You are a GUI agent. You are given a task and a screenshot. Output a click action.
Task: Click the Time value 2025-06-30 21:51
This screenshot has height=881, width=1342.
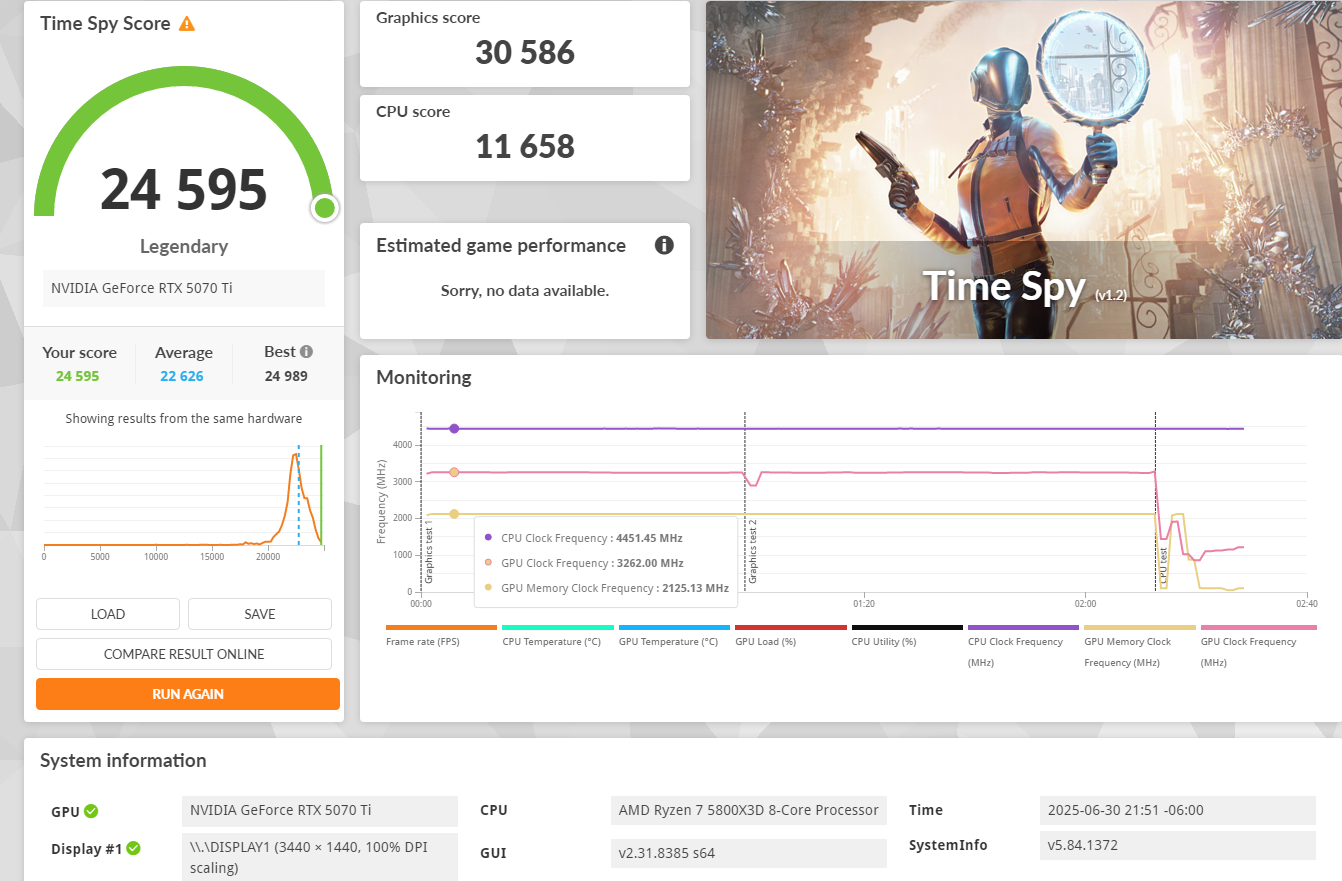click(1178, 810)
